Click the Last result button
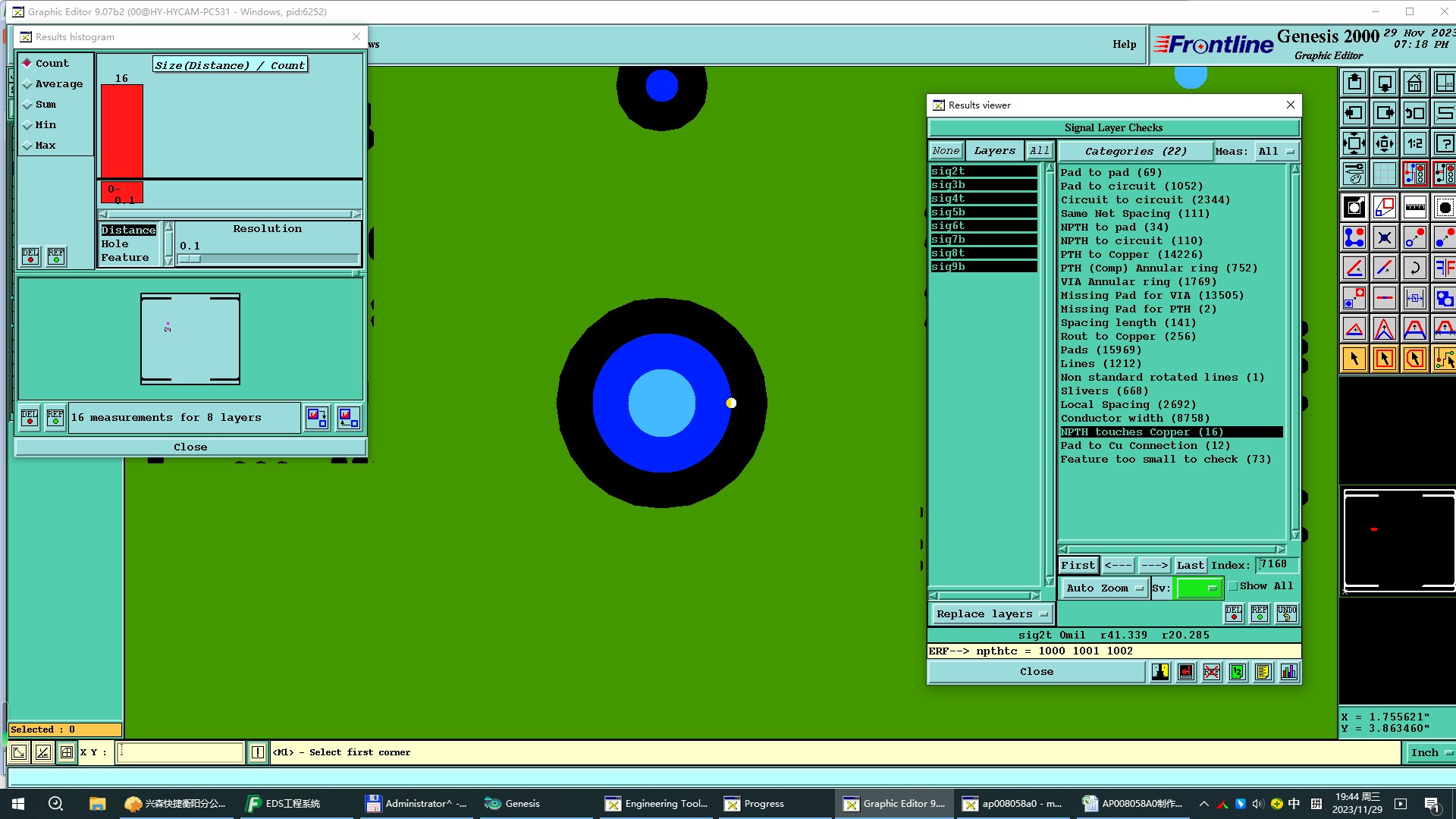 [1190, 566]
